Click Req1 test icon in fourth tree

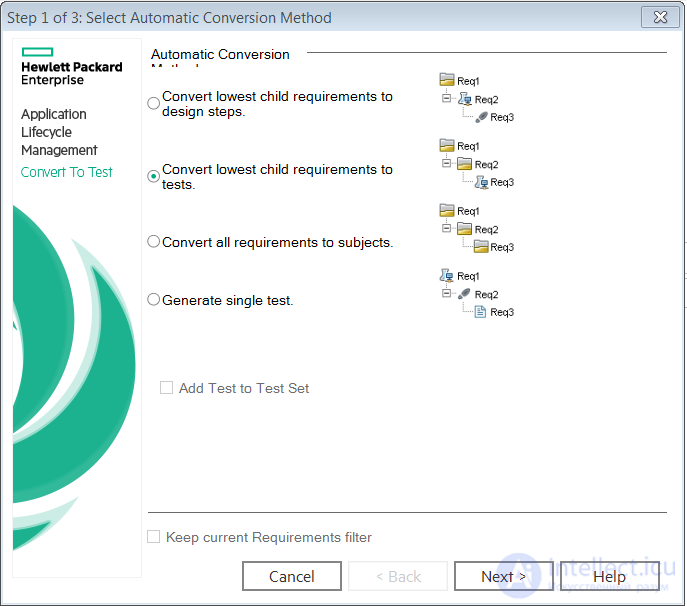point(446,275)
